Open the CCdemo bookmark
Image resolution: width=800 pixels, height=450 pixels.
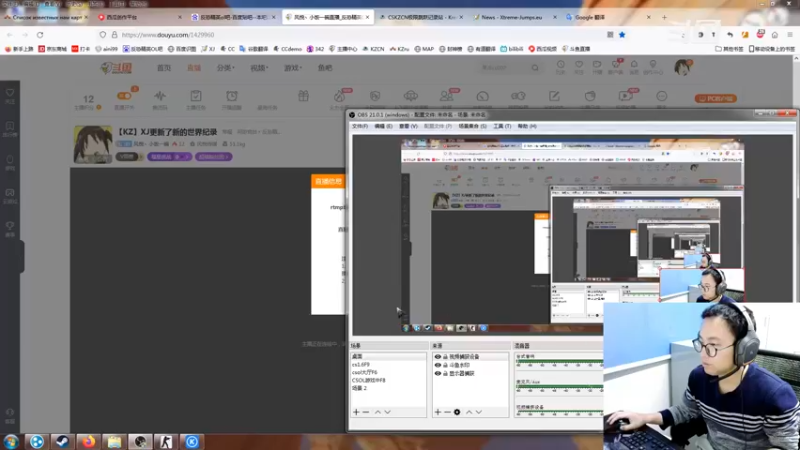pyautogui.click(x=288, y=49)
